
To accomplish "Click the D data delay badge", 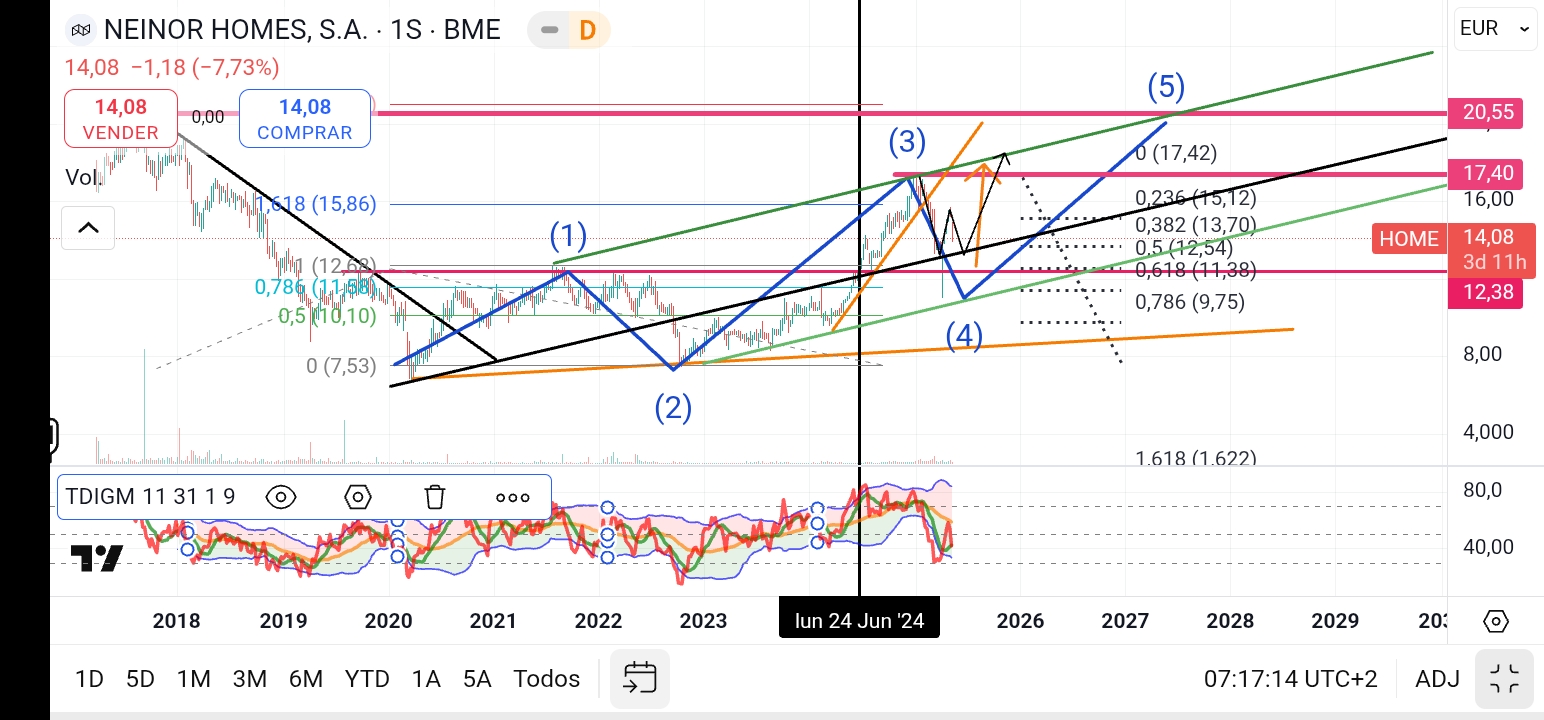I will (x=588, y=30).
